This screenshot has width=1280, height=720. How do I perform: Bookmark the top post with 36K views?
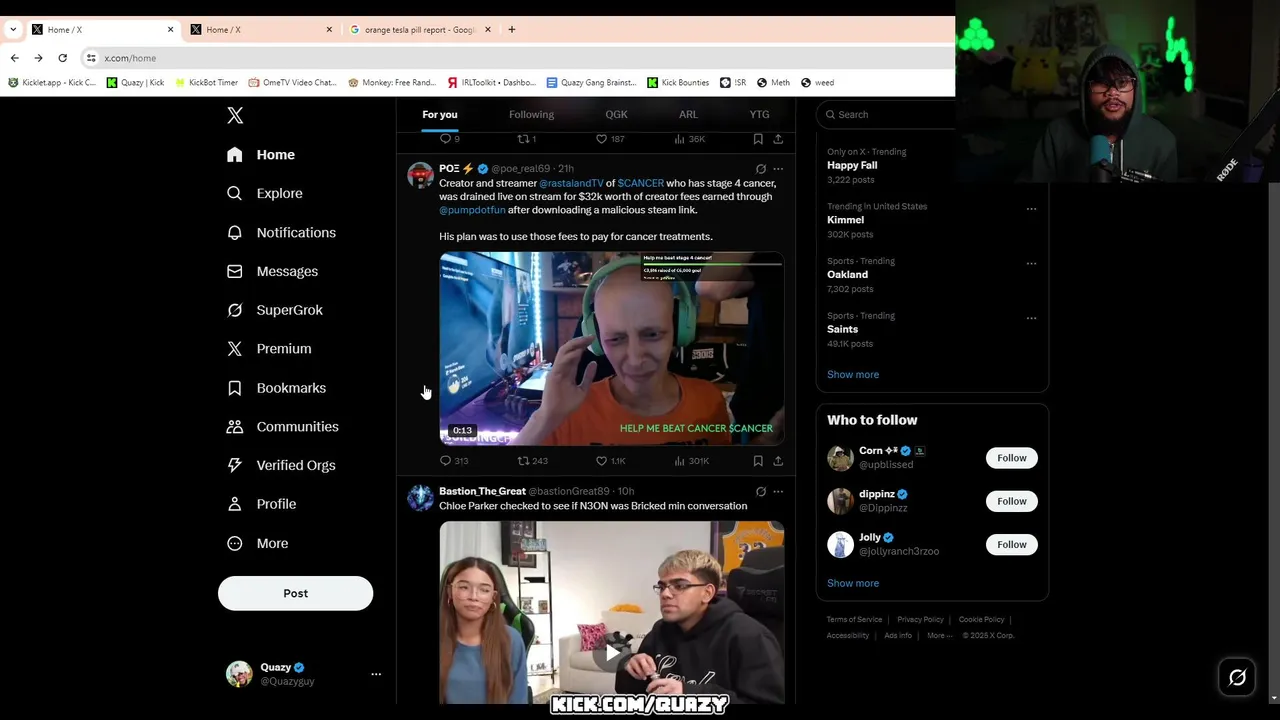point(758,139)
